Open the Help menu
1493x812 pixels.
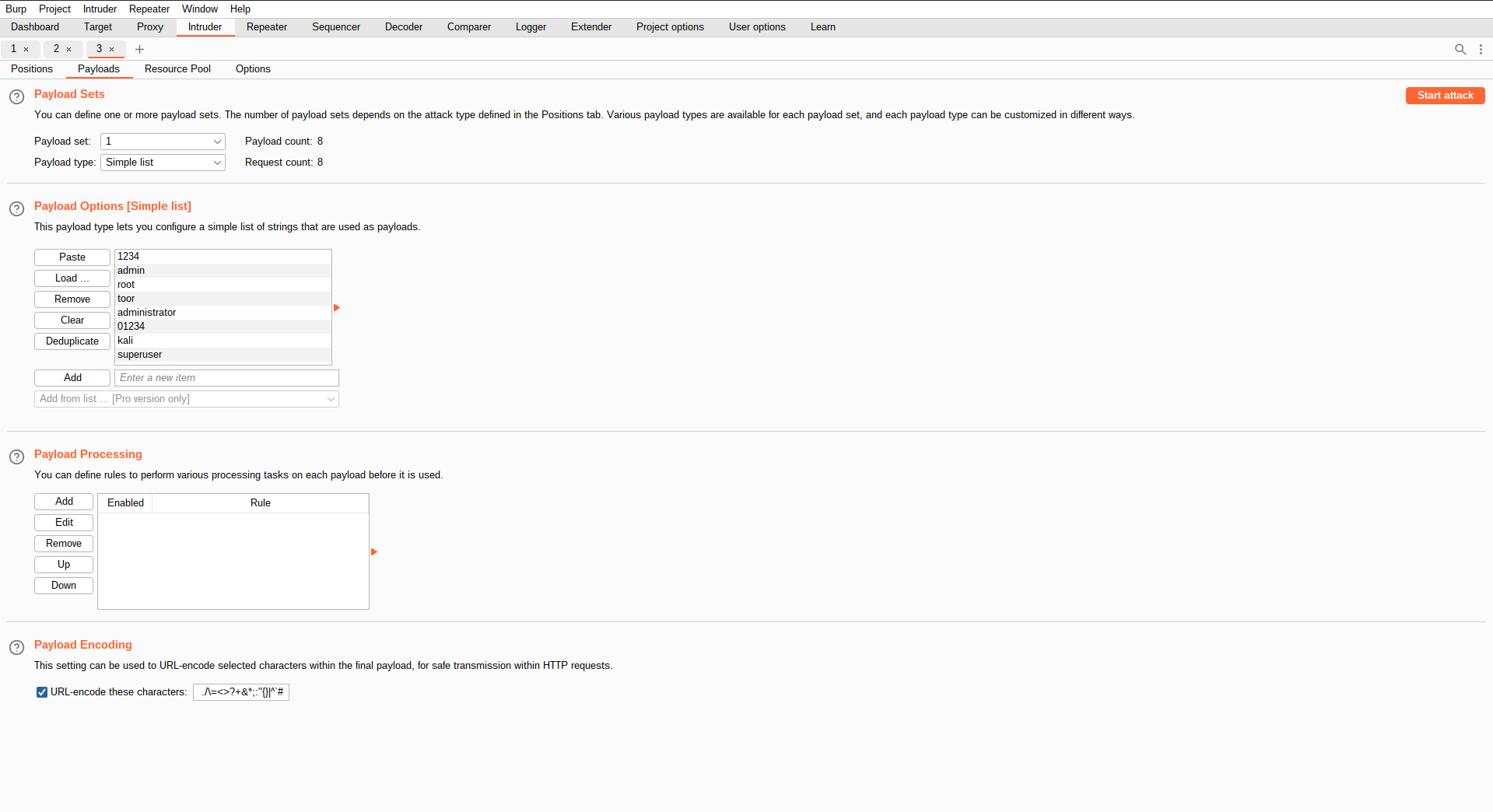pos(240,9)
